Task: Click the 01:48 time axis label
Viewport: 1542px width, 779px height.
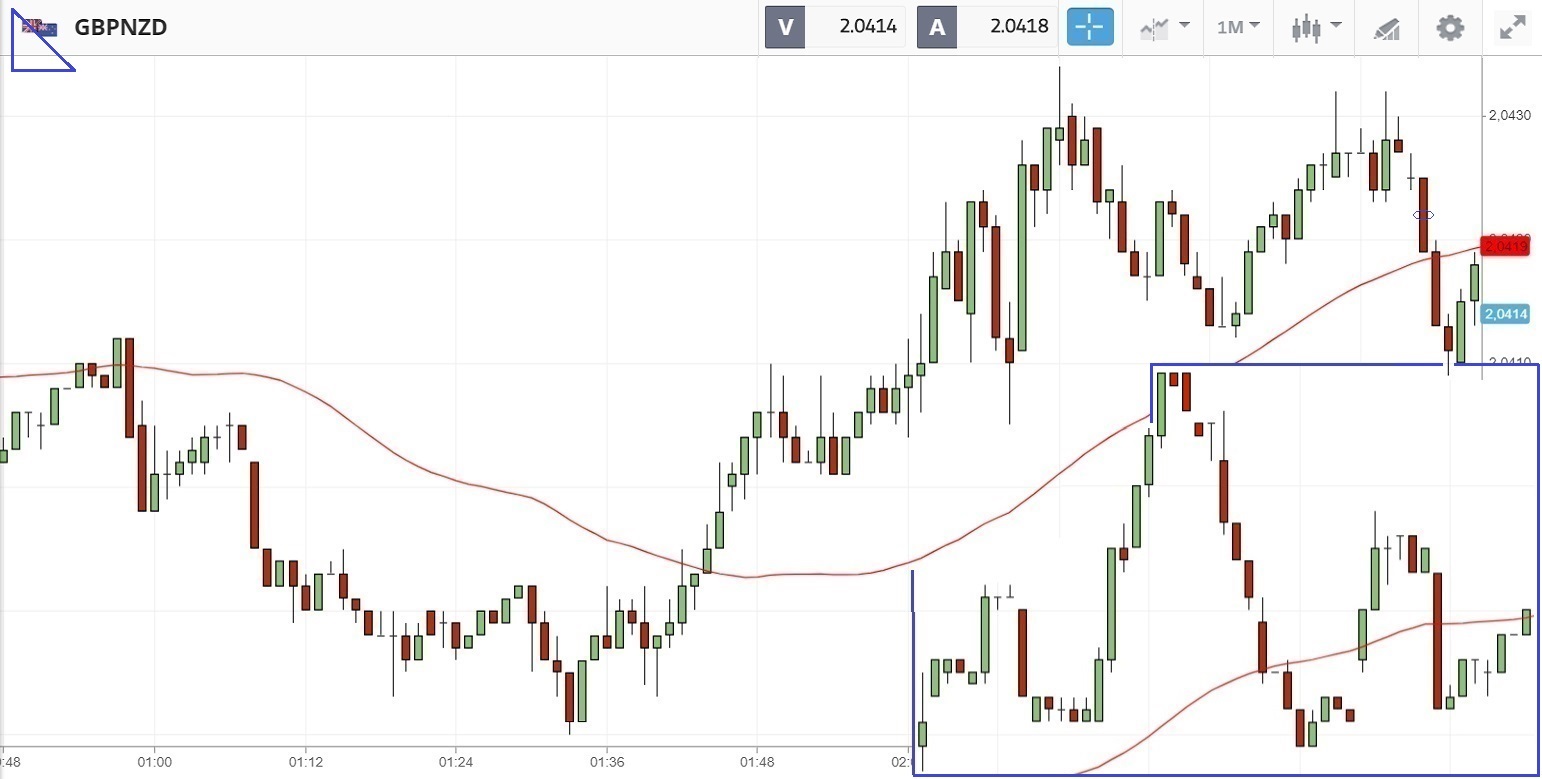Action: tap(757, 762)
